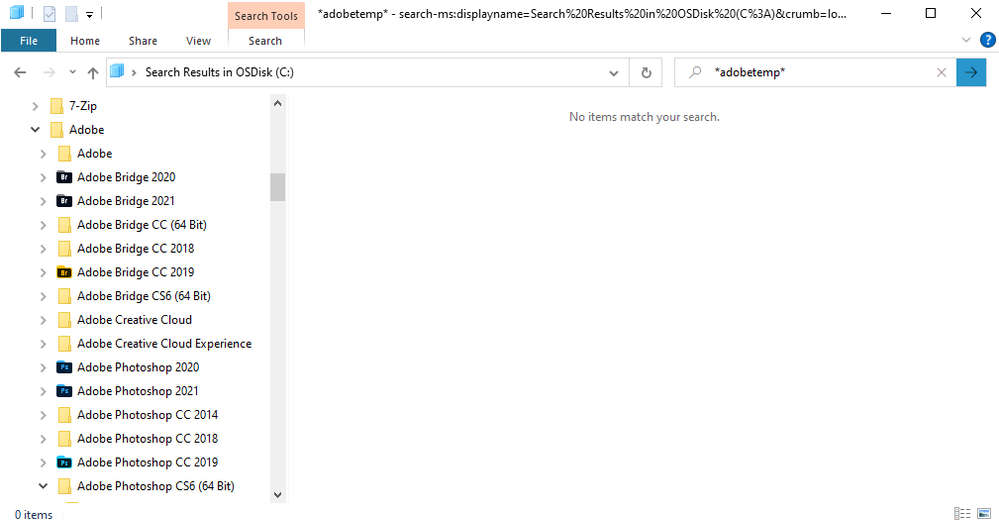999x523 pixels.
Task: Select the Adobe Photoshop 2020 Ps icon
Action: pyautogui.click(x=64, y=367)
